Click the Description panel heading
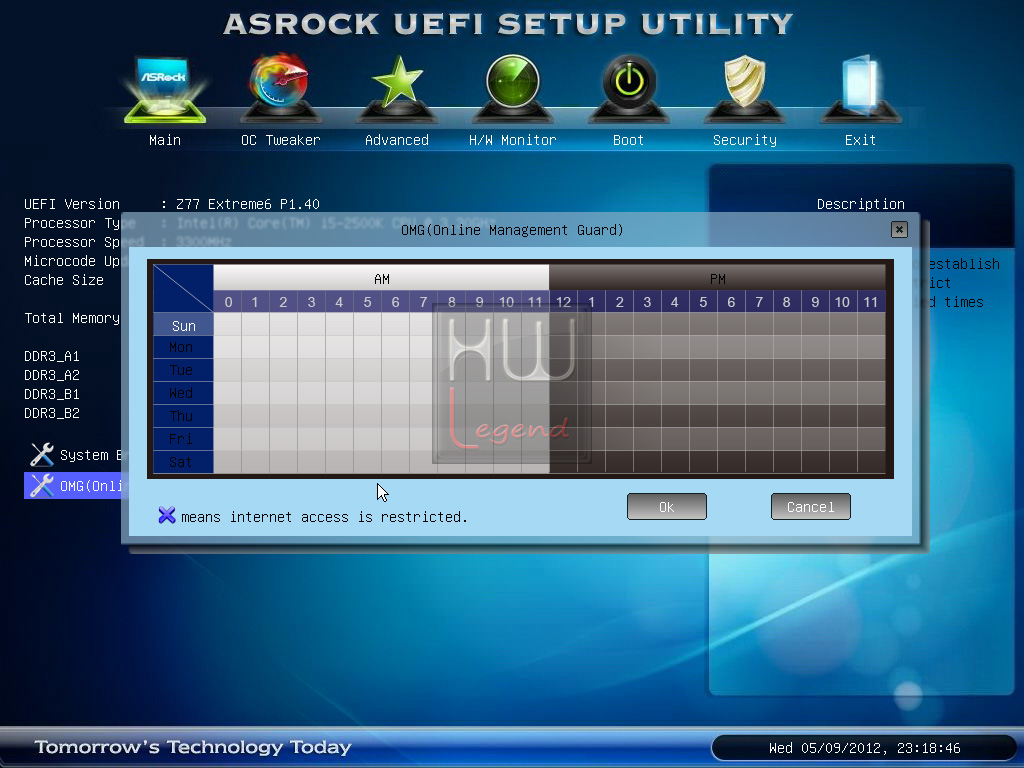Viewport: 1024px width, 768px height. (861, 204)
